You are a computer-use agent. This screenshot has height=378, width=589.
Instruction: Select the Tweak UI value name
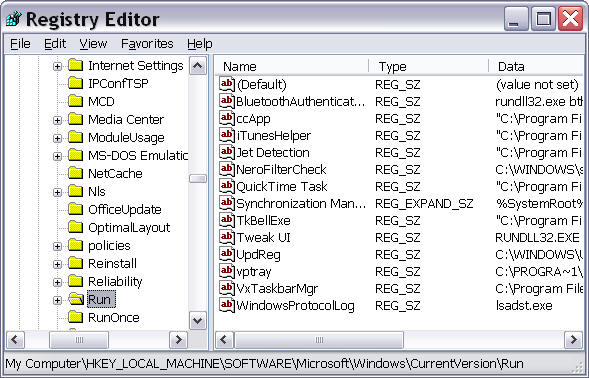264,237
